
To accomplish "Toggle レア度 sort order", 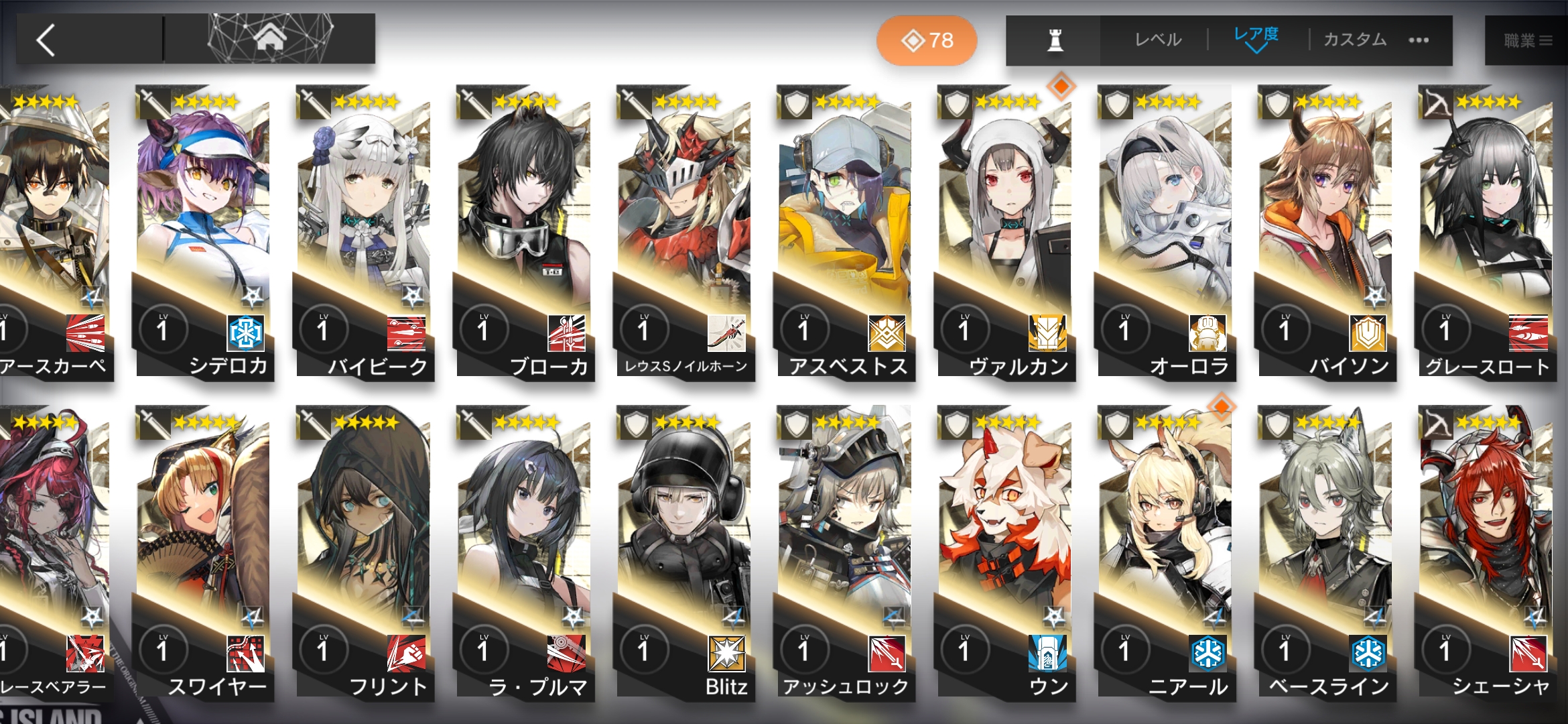I will (x=1256, y=39).
